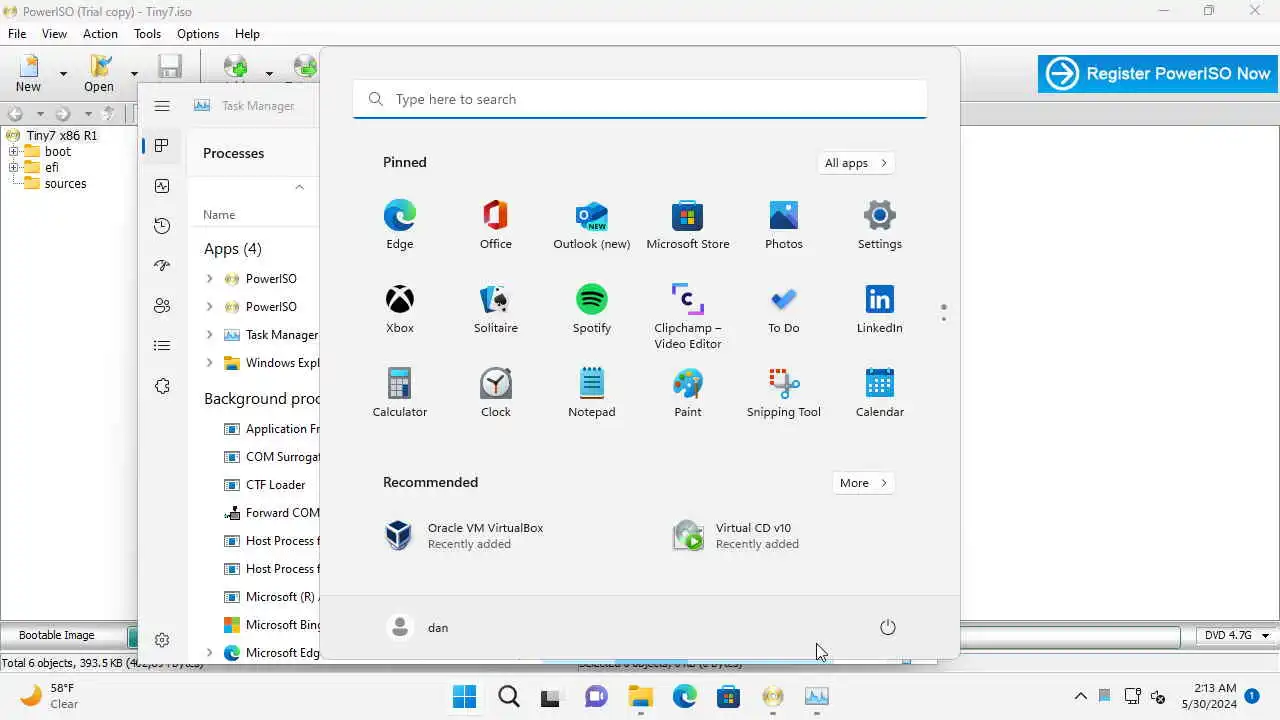This screenshot has width=1280, height=720.
Task: Open Outlook (new) pinned app
Action: tap(591, 225)
